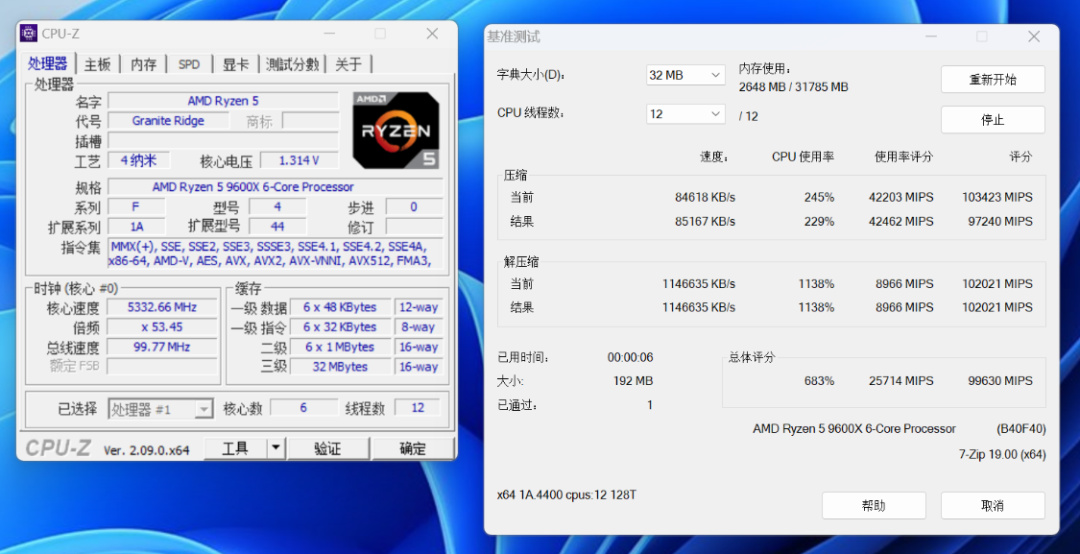Click the thread count value 12 in CPU-Z

[417, 408]
